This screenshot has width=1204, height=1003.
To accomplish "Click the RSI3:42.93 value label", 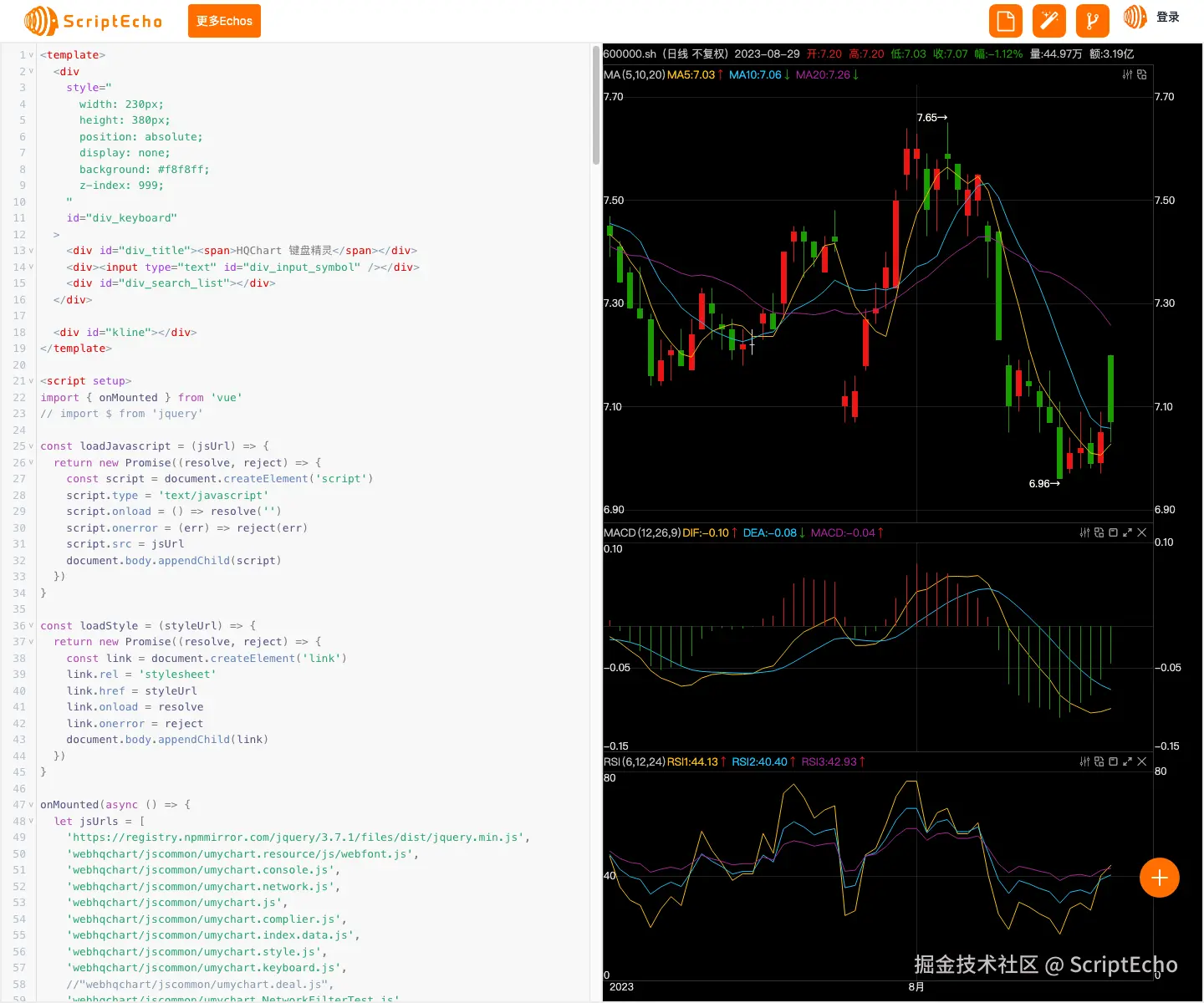I will [829, 761].
